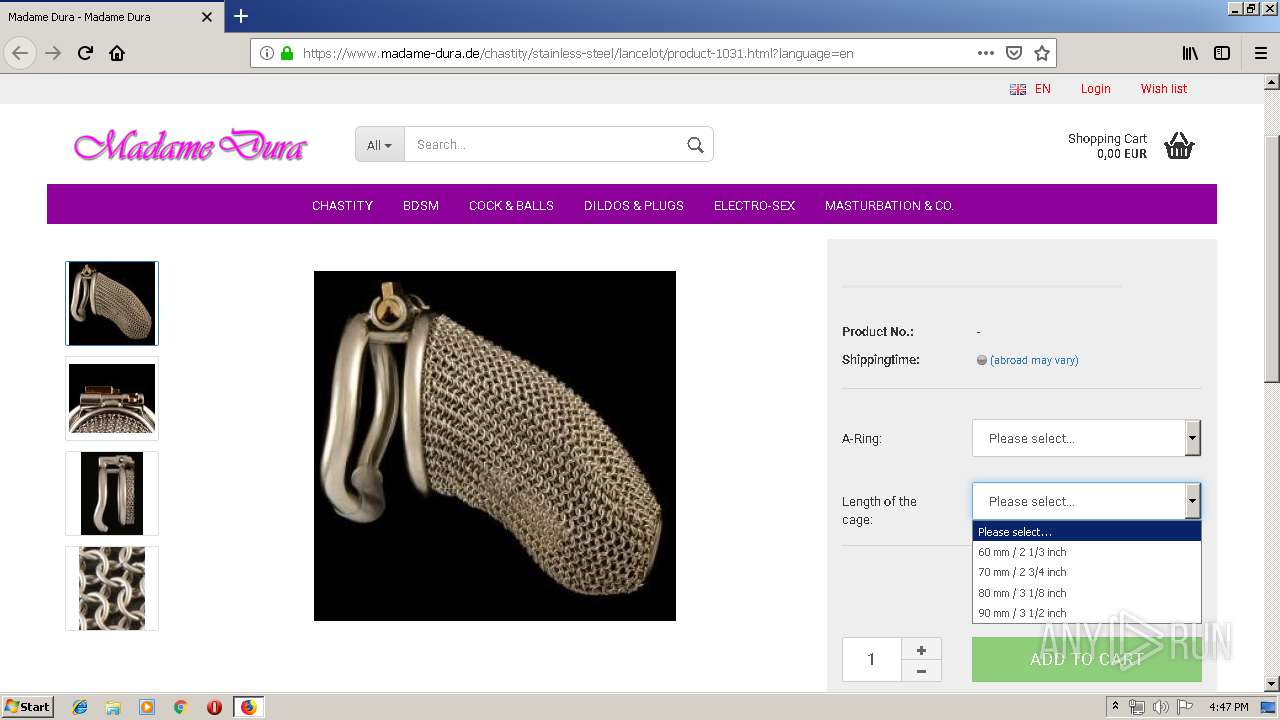Screen dimensions: 1280x720
Task: Select the chainmail close-up thumbnail
Action: (112, 588)
